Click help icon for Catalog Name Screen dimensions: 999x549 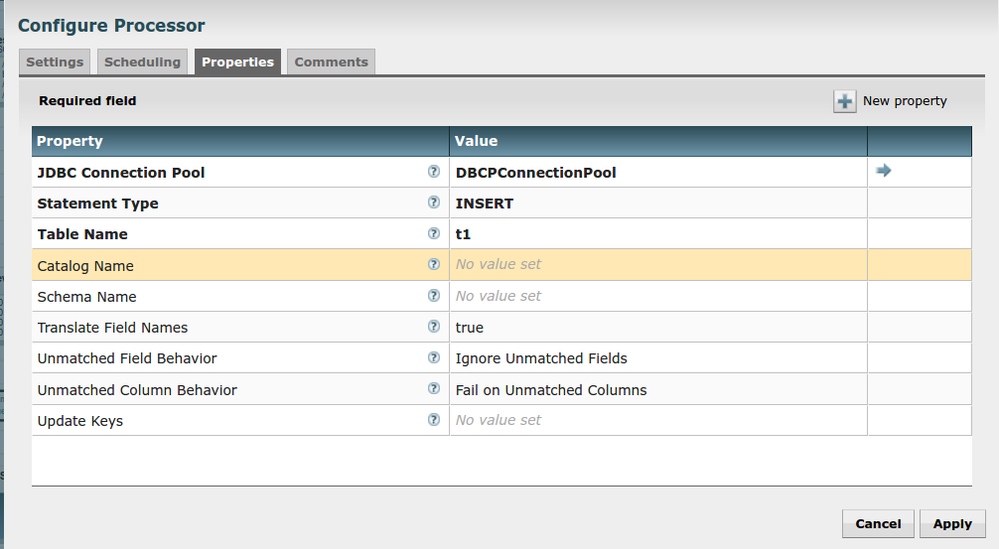pos(433,264)
